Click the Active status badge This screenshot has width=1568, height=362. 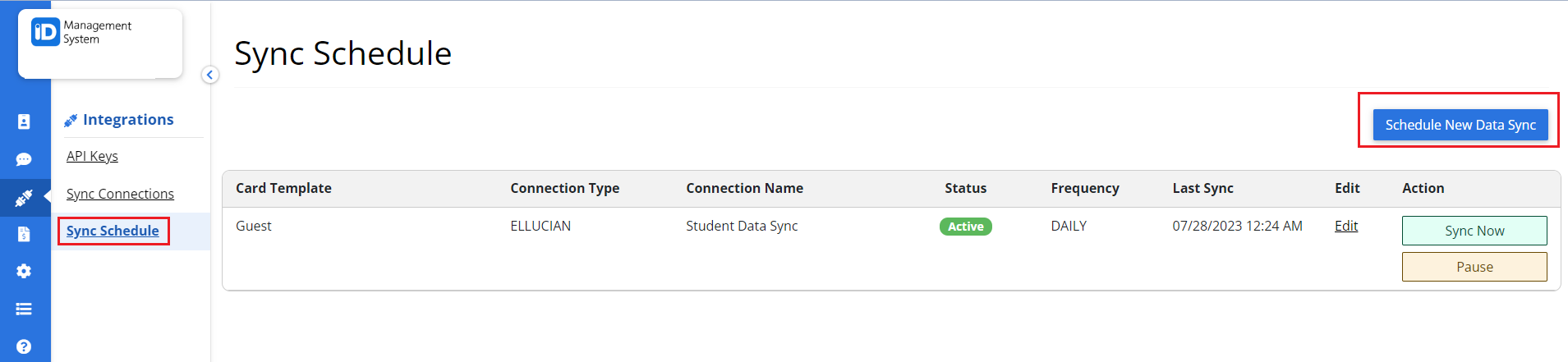click(966, 227)
